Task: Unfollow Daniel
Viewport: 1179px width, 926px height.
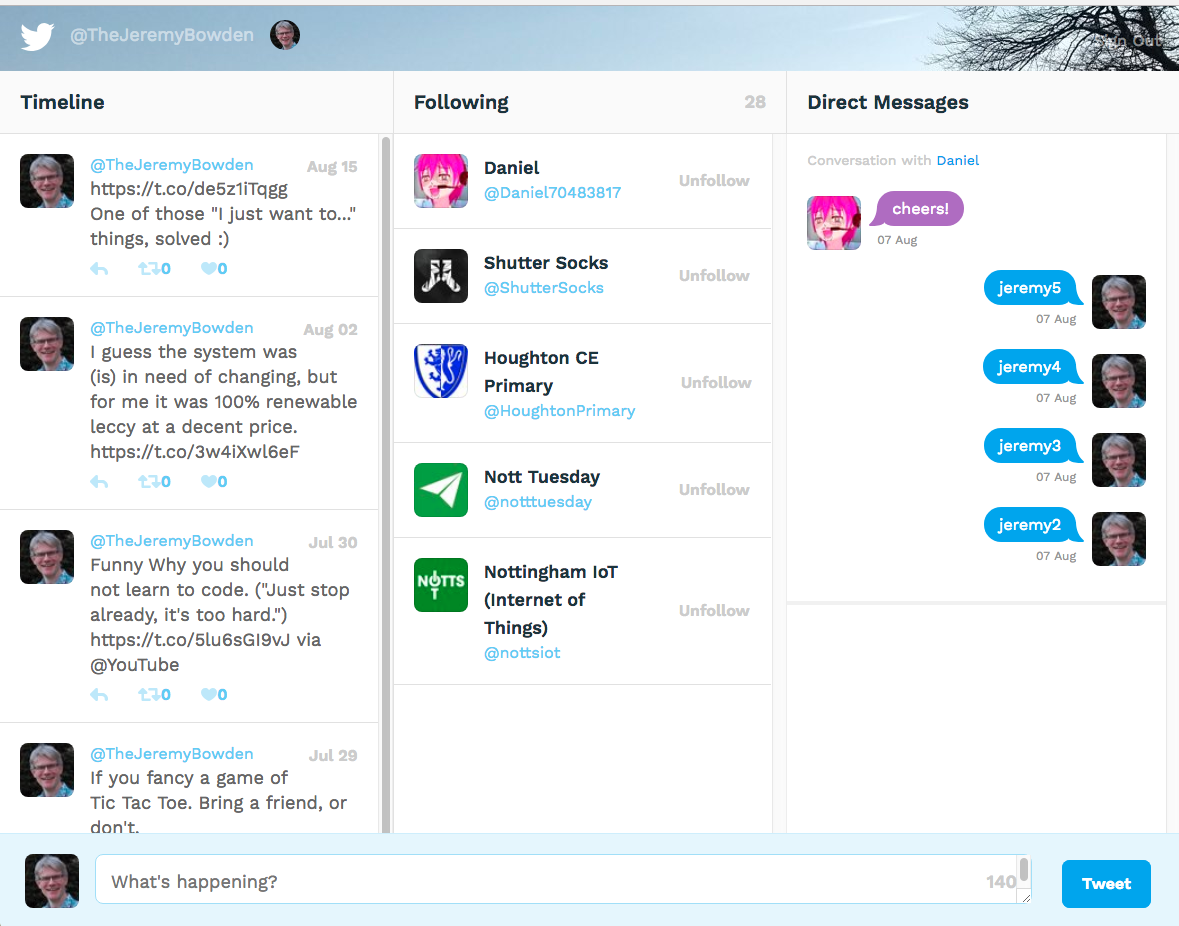Action: pos(714,181)
